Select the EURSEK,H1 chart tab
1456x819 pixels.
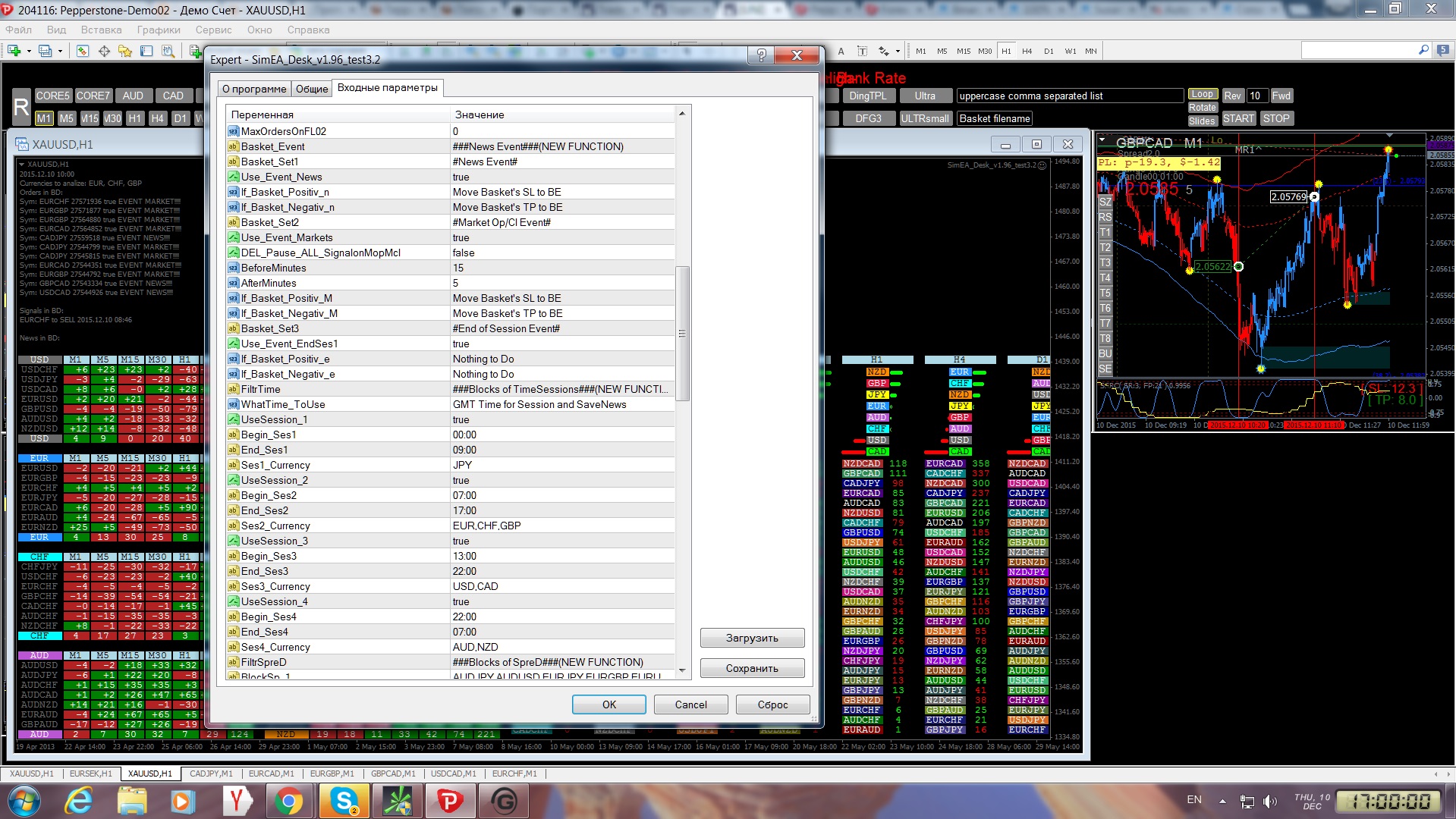[x=90, y=773]
